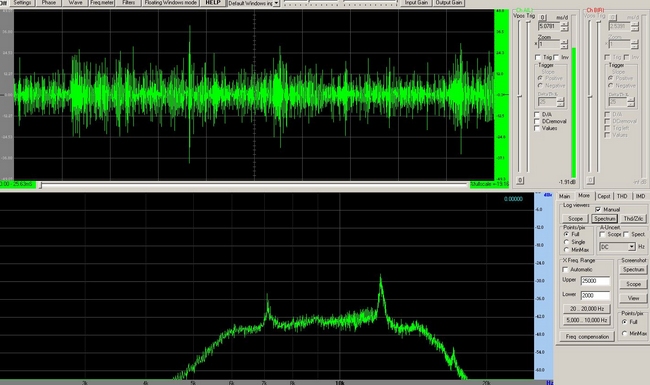The height and width of the screenshot is (385, 650).
Task: Open the Filters toolbar button
Action: (x=129, y=2)
